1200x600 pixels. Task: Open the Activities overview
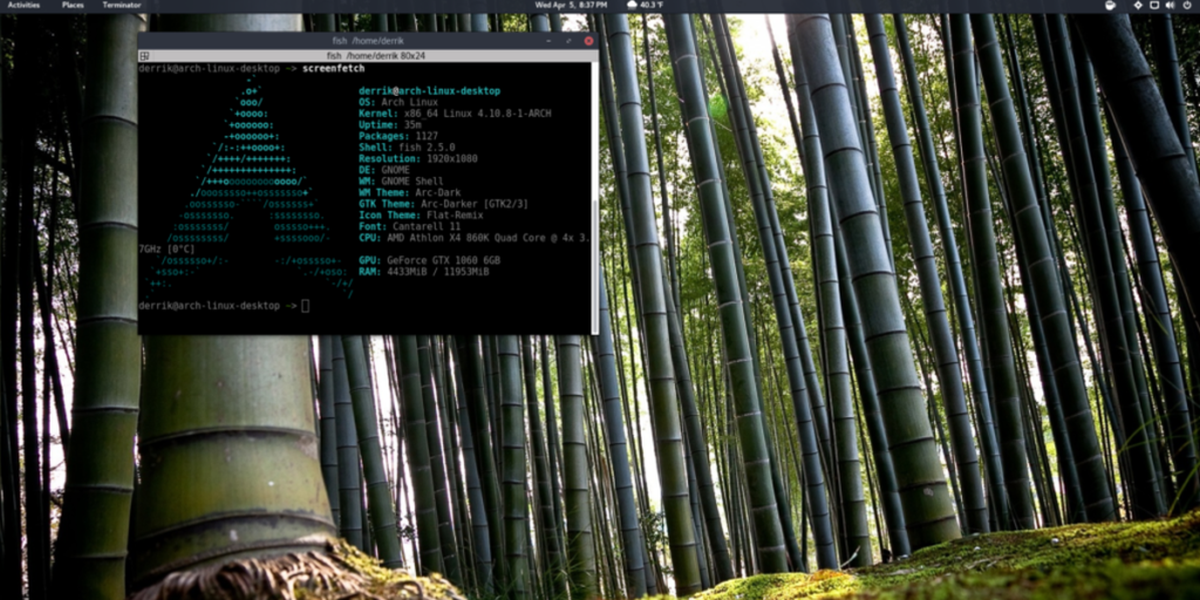click(24, 6)
